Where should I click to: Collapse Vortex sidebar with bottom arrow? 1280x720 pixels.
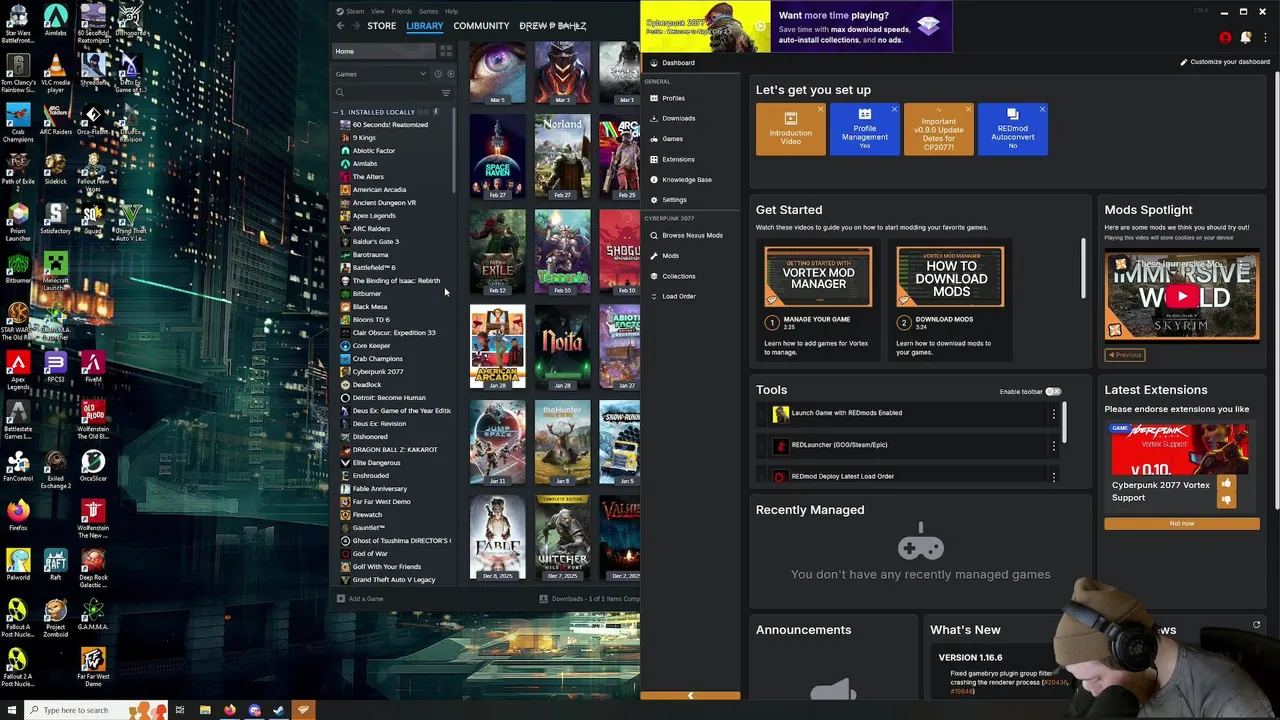690,696
